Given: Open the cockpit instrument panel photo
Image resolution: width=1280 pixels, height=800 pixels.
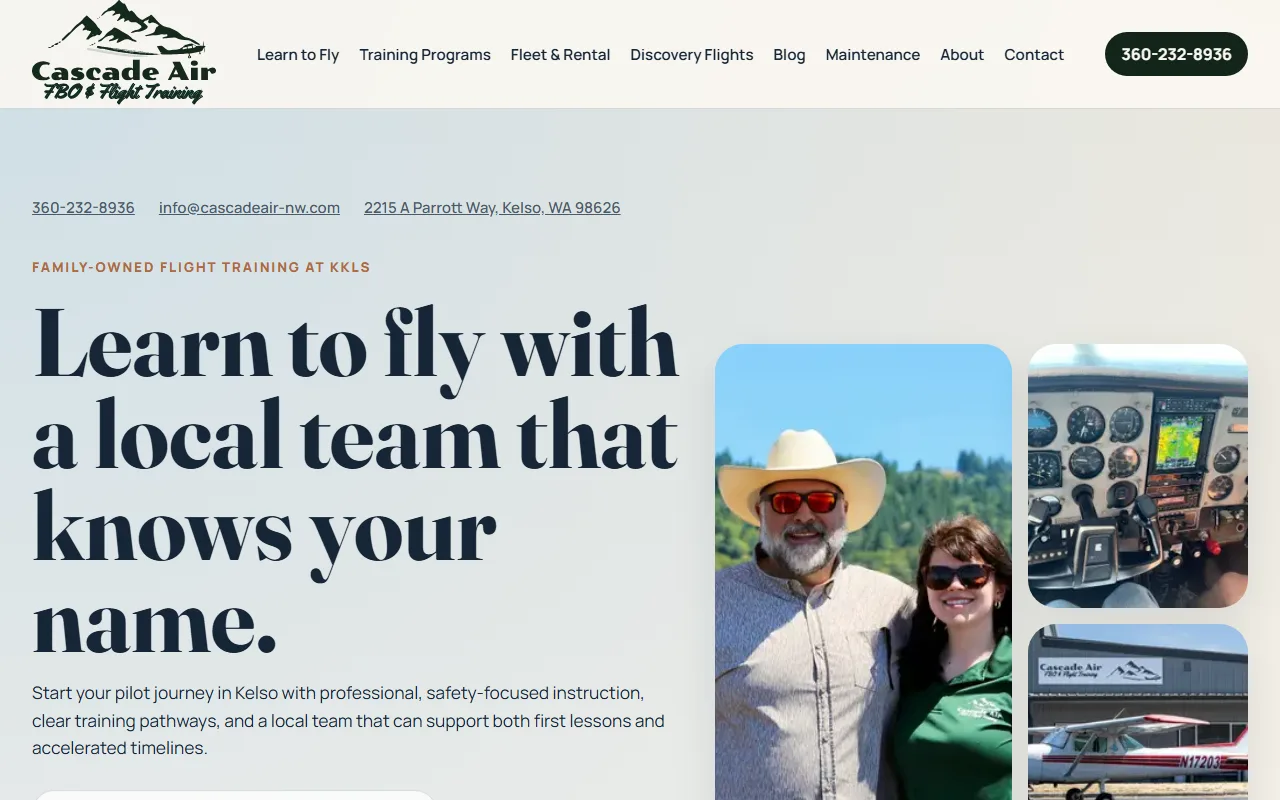Looking at the screenshot, I should 1138,476.
